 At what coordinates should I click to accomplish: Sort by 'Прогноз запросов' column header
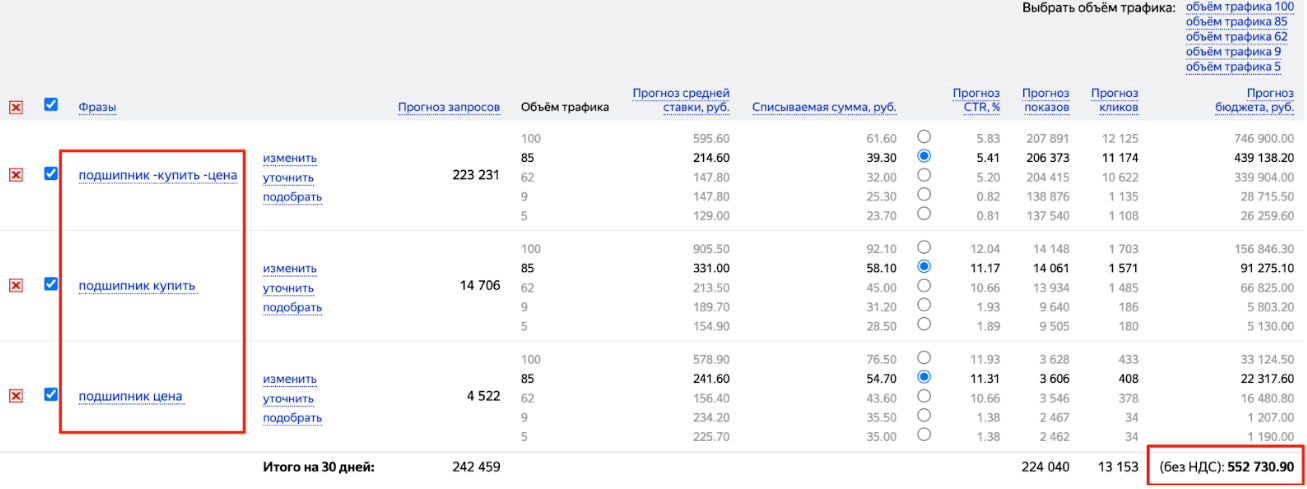(x=448, y=108)
